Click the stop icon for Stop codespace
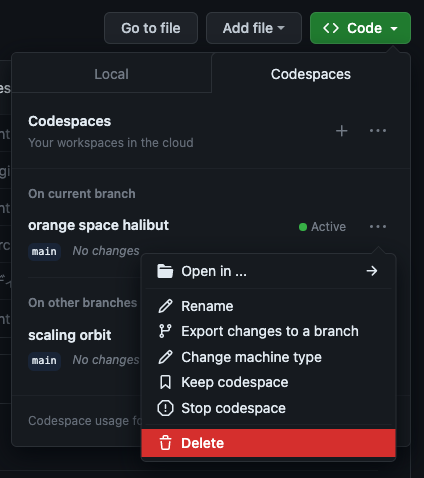Viewport: 424px width, 478px height. tap(165, 408)
